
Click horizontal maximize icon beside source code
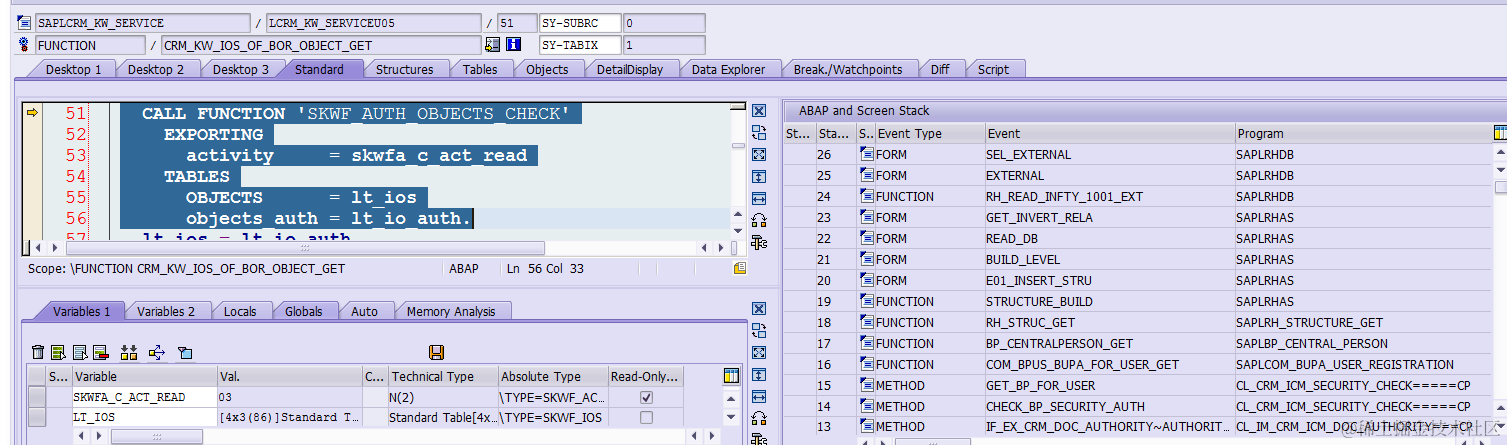pyautogui.click(x=759, y=198)
